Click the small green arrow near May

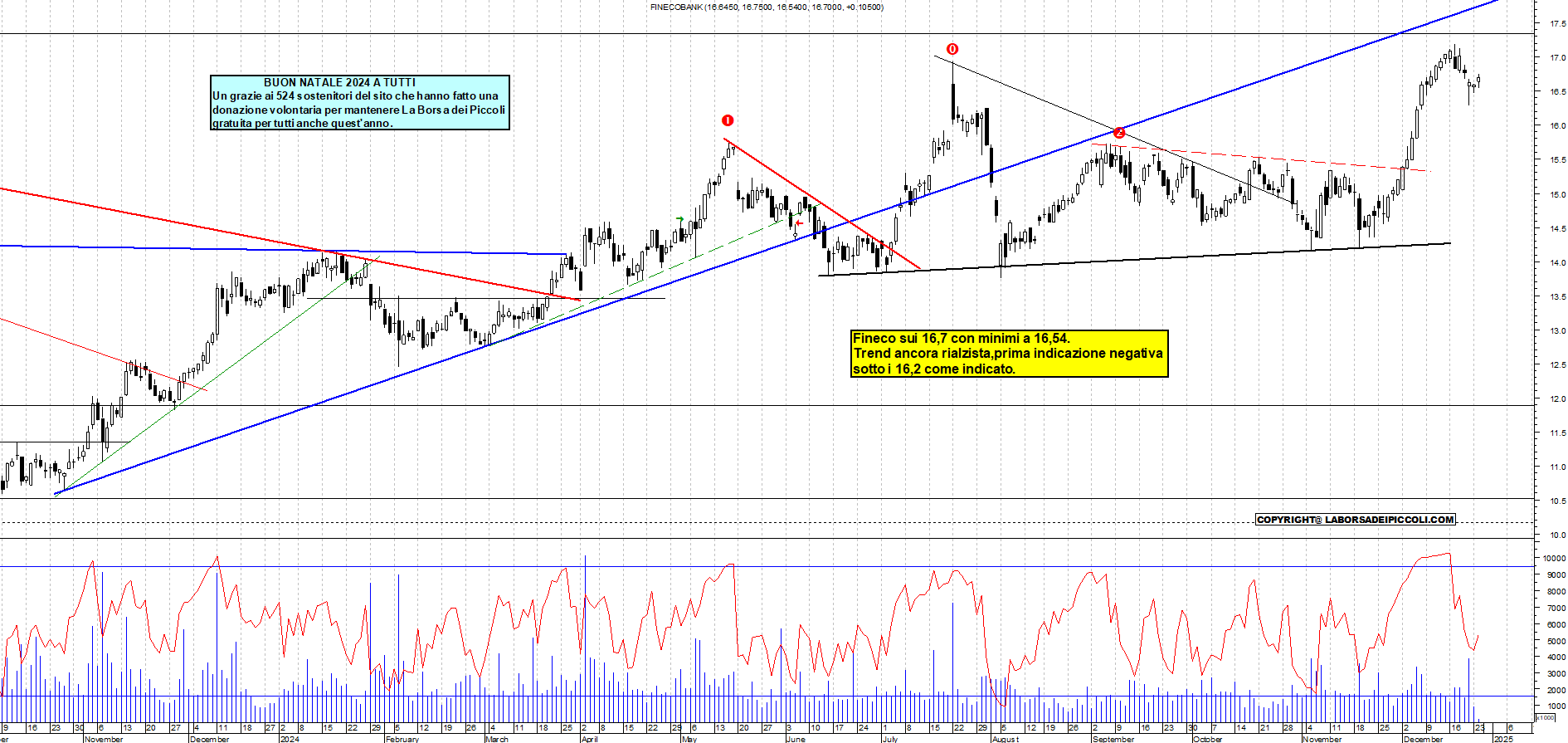[680, 219]
